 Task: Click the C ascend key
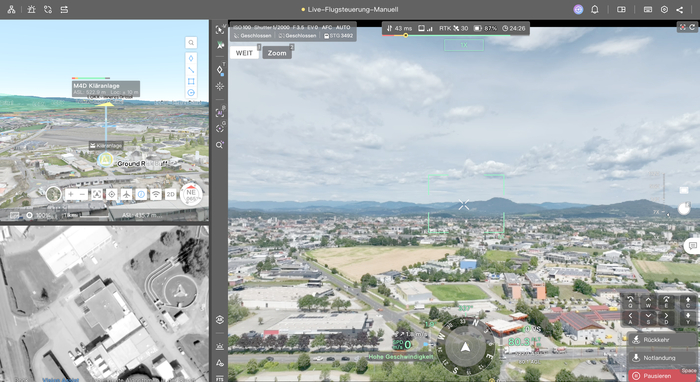(x=688, y=302)
